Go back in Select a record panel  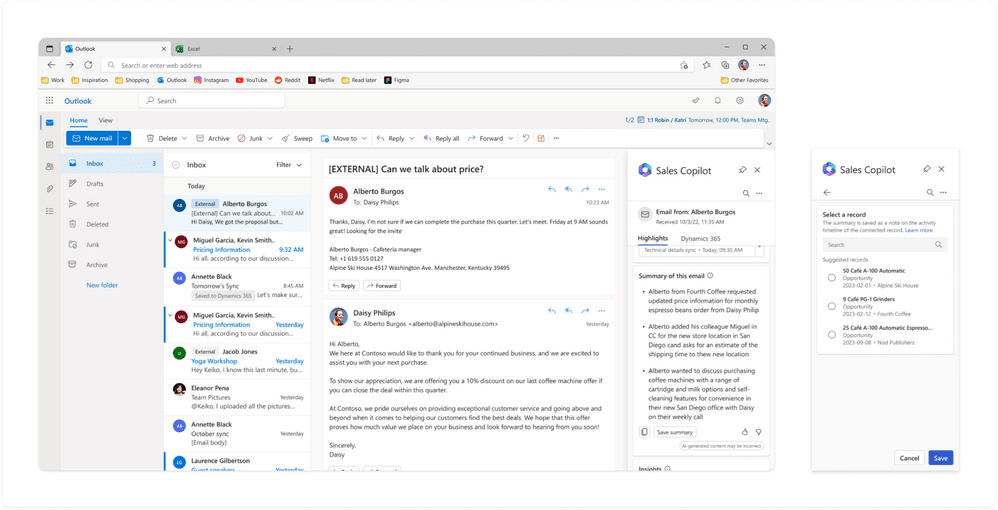(827, 192)
